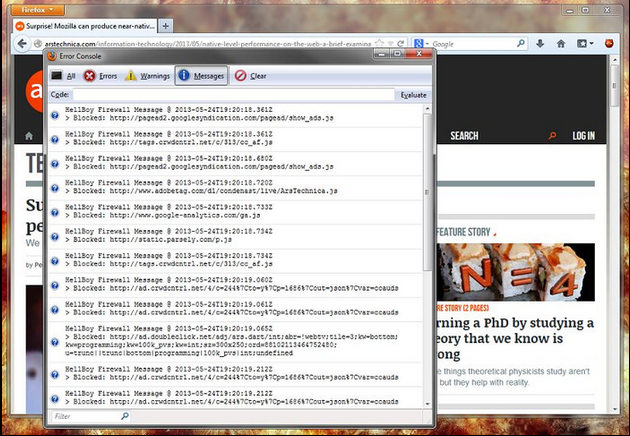Click the orange search icon on Ars page
The width and height of the screenshot is (630, 436).
(552, 136)
